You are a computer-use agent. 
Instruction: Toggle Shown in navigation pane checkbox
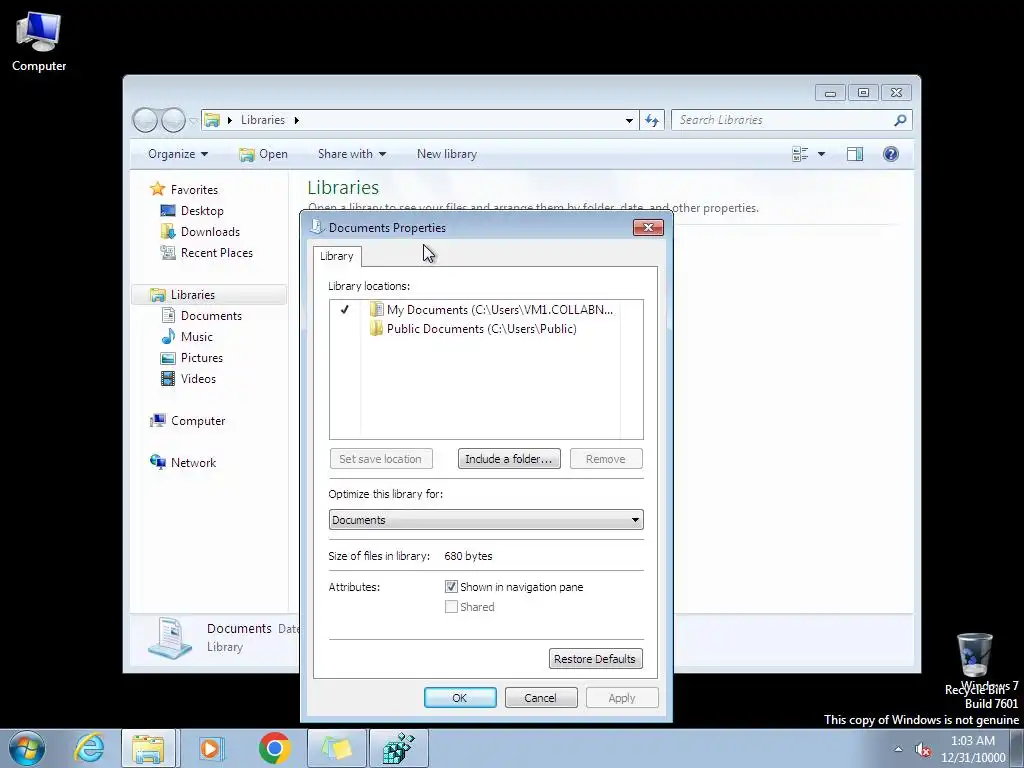pos(451,586)
